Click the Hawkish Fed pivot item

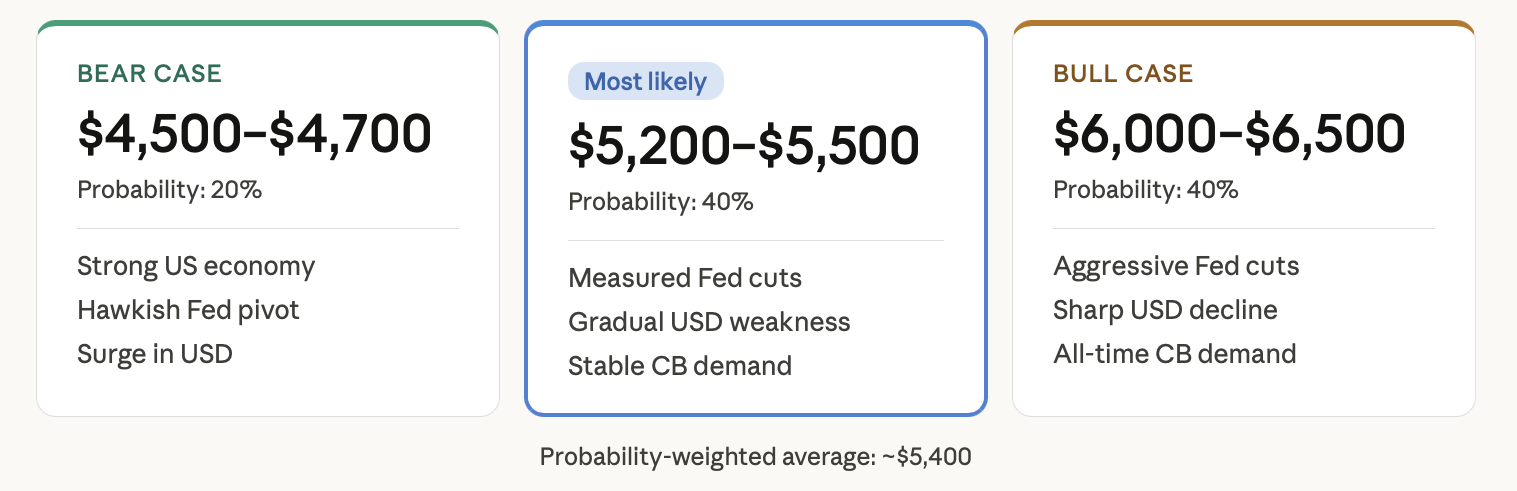click(x=188, y=310)
